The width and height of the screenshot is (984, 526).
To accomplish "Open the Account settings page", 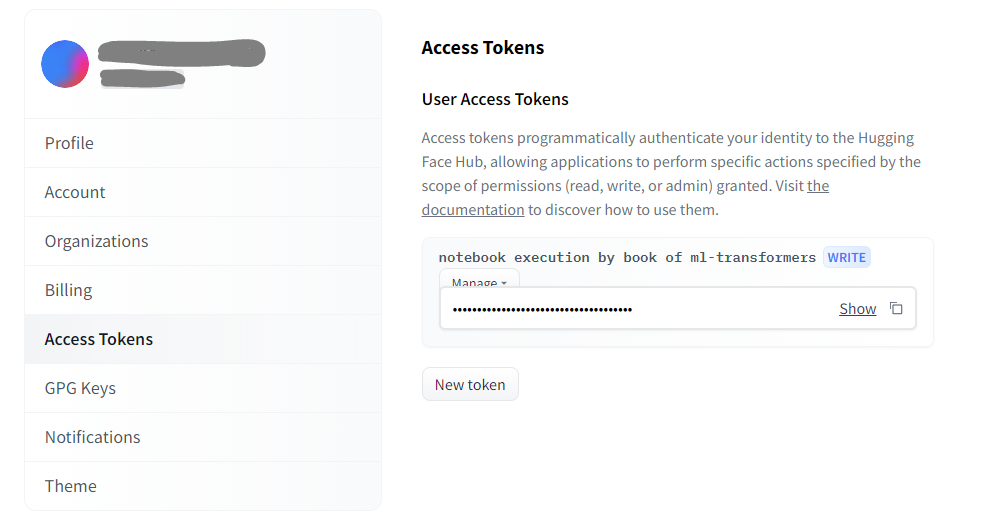I will 75,192.
